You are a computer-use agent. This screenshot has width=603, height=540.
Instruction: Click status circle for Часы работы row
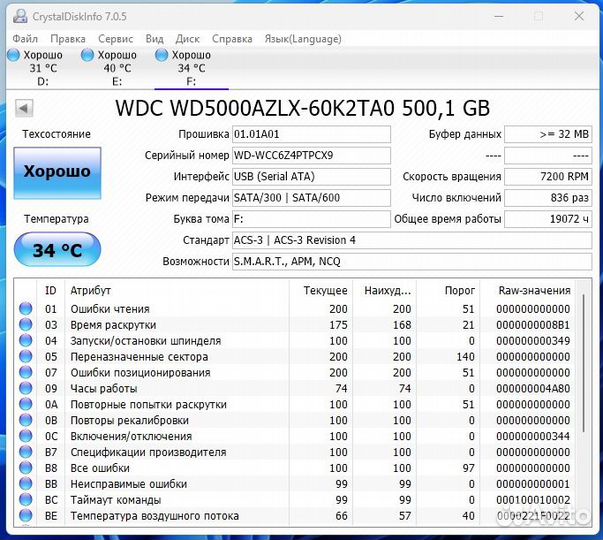pos(26,388)
